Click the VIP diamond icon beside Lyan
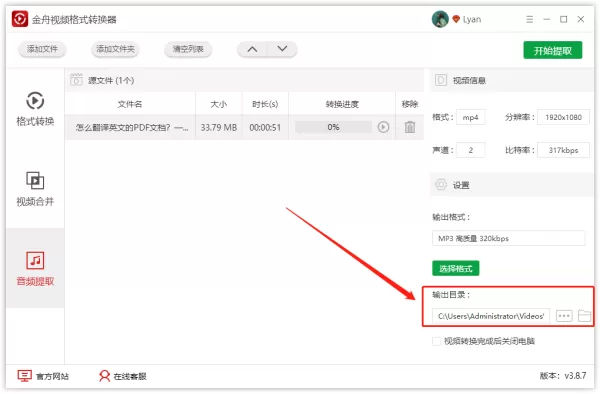Viewport: 600px width, 394px height. (x=456, y=19)
